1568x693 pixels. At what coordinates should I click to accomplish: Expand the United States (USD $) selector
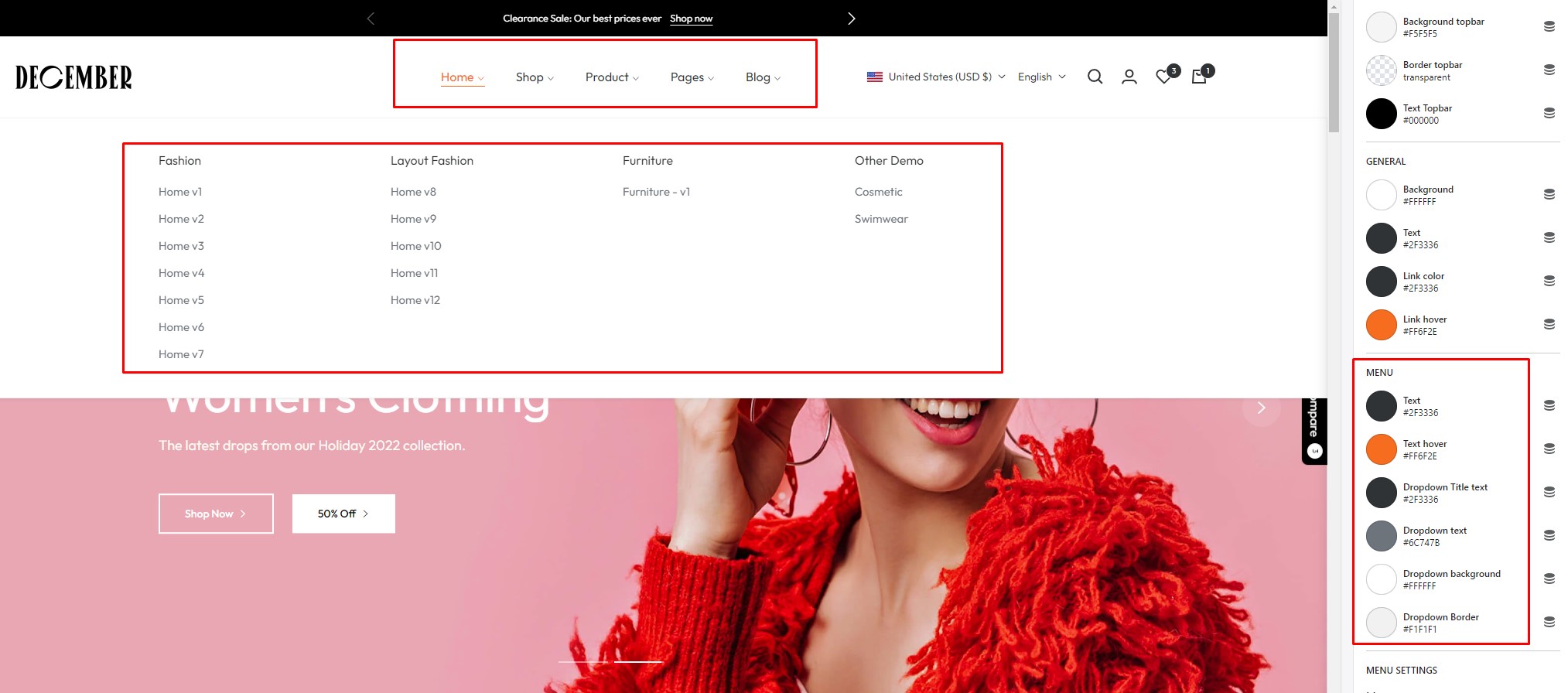click(936, 77)
